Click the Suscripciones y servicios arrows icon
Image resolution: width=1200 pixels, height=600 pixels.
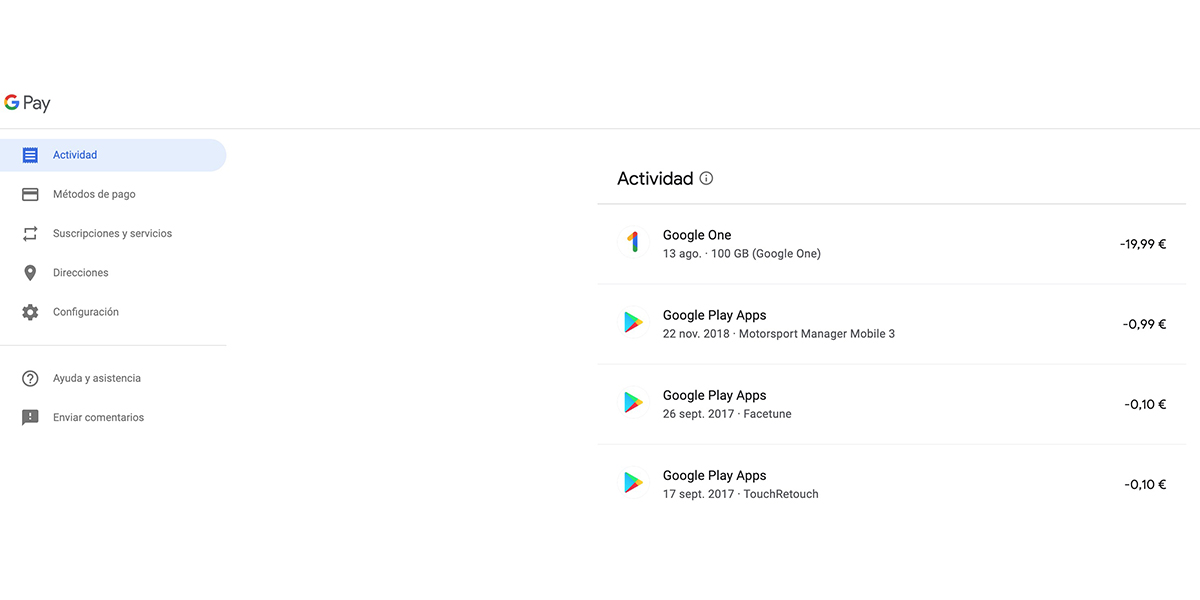point(32,233)
